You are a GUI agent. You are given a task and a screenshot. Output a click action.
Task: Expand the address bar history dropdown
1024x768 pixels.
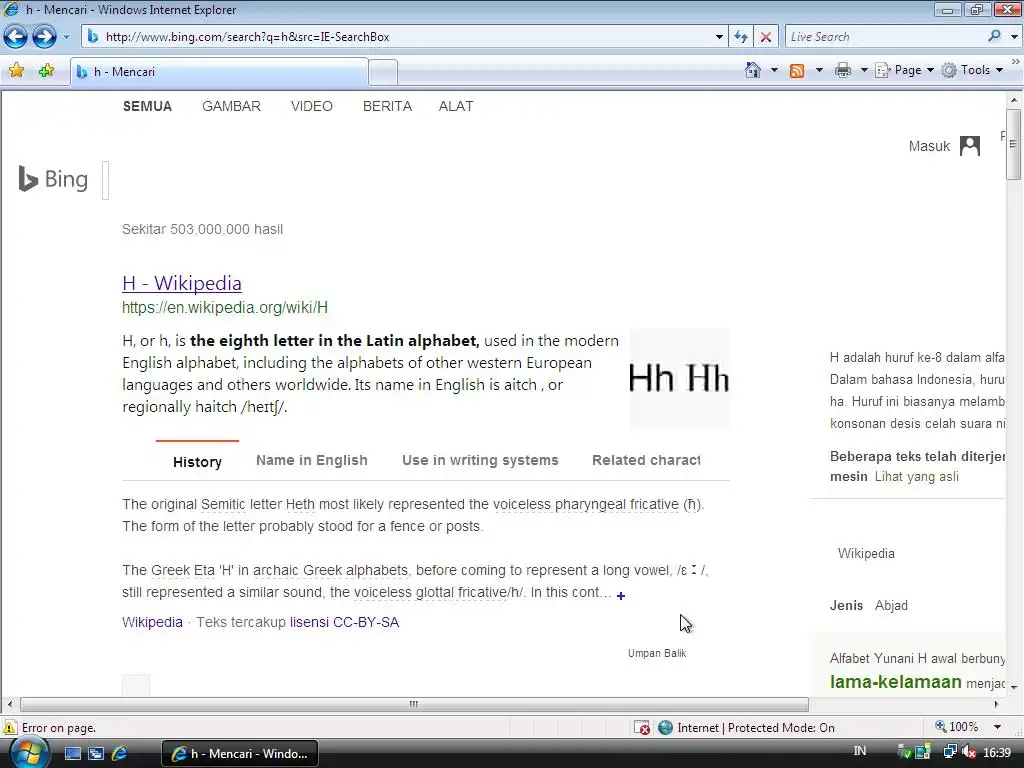click(719, 37)
